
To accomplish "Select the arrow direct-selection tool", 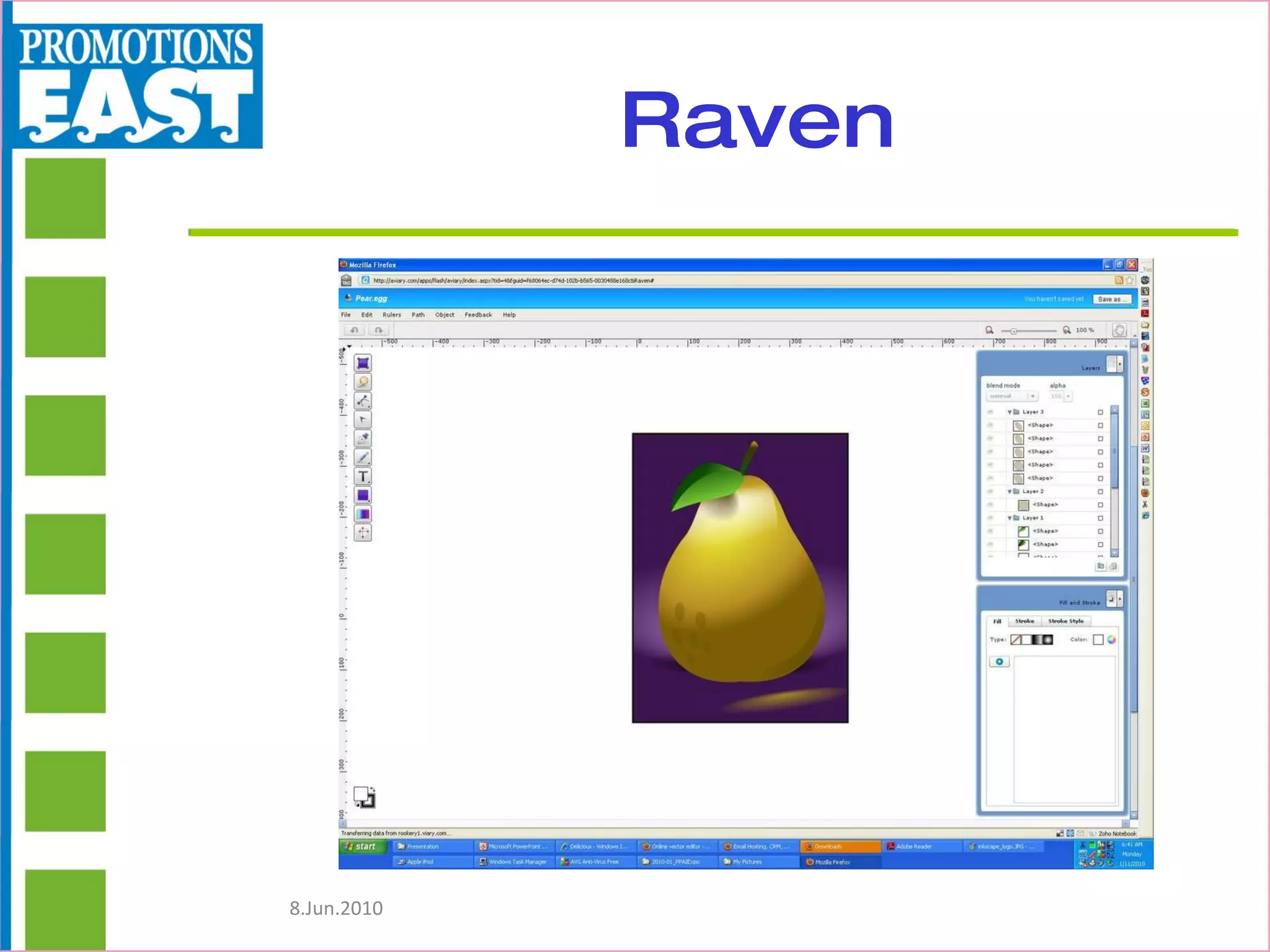I will coord(363,420).
